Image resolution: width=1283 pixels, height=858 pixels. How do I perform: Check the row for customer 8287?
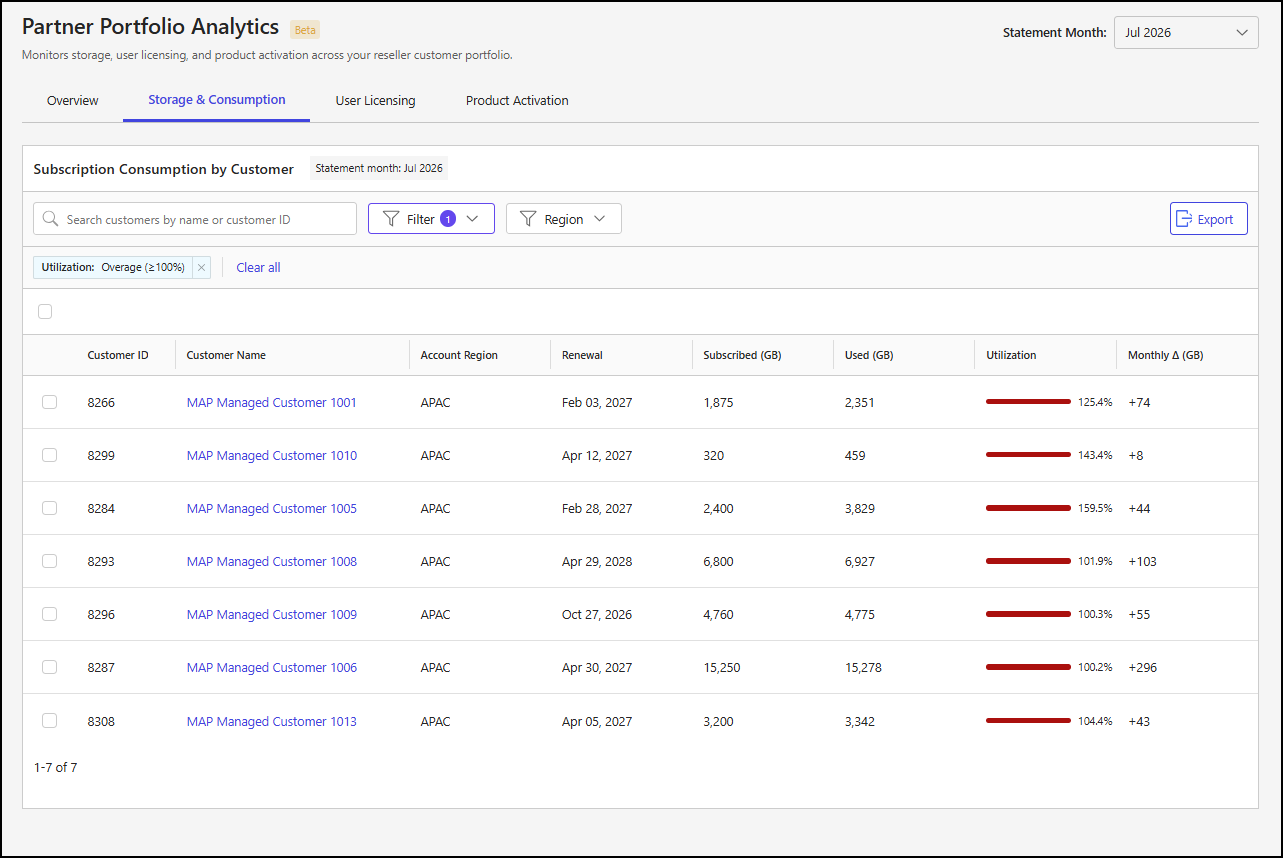click(x=49, y=667)
